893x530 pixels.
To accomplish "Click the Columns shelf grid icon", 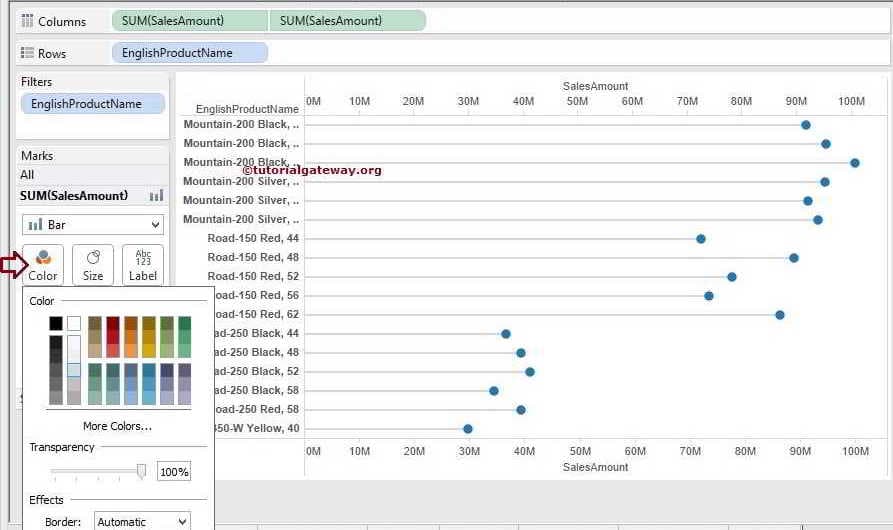I will click(x=27, y=21).
